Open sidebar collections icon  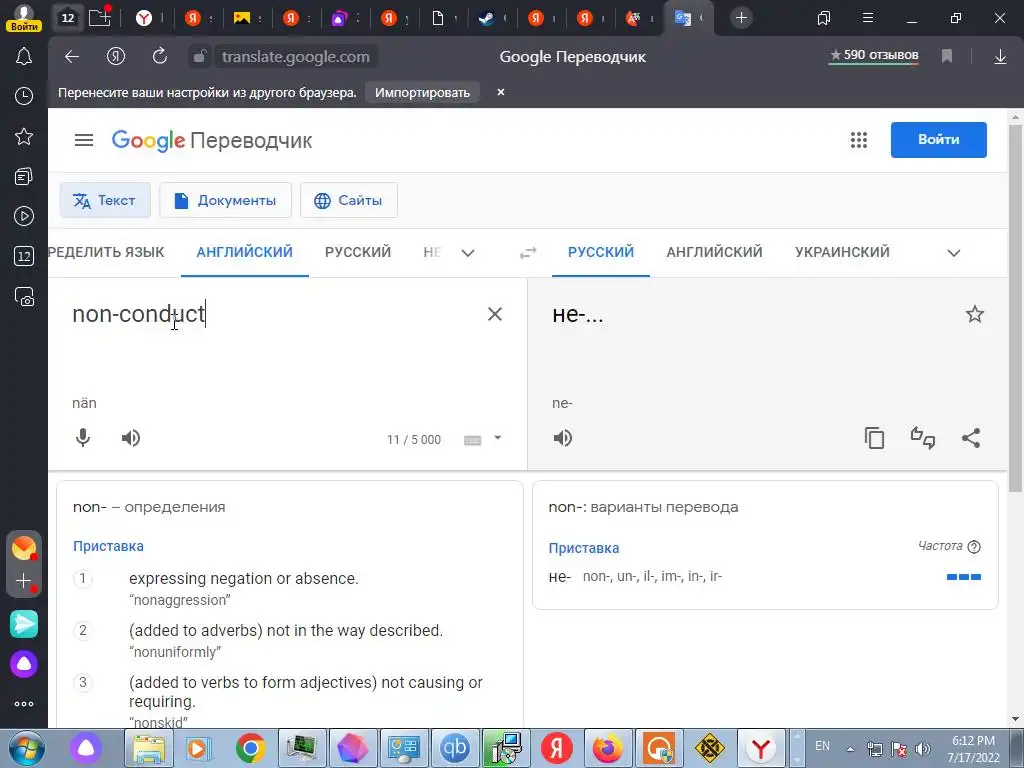pyautogui.click(x=24, y=176)
